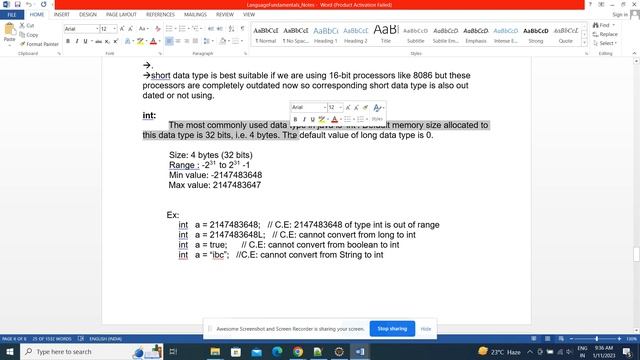Screen dimensions: 640x360
Task: Expand the Styles gallery list
Action: coord(584,42)
